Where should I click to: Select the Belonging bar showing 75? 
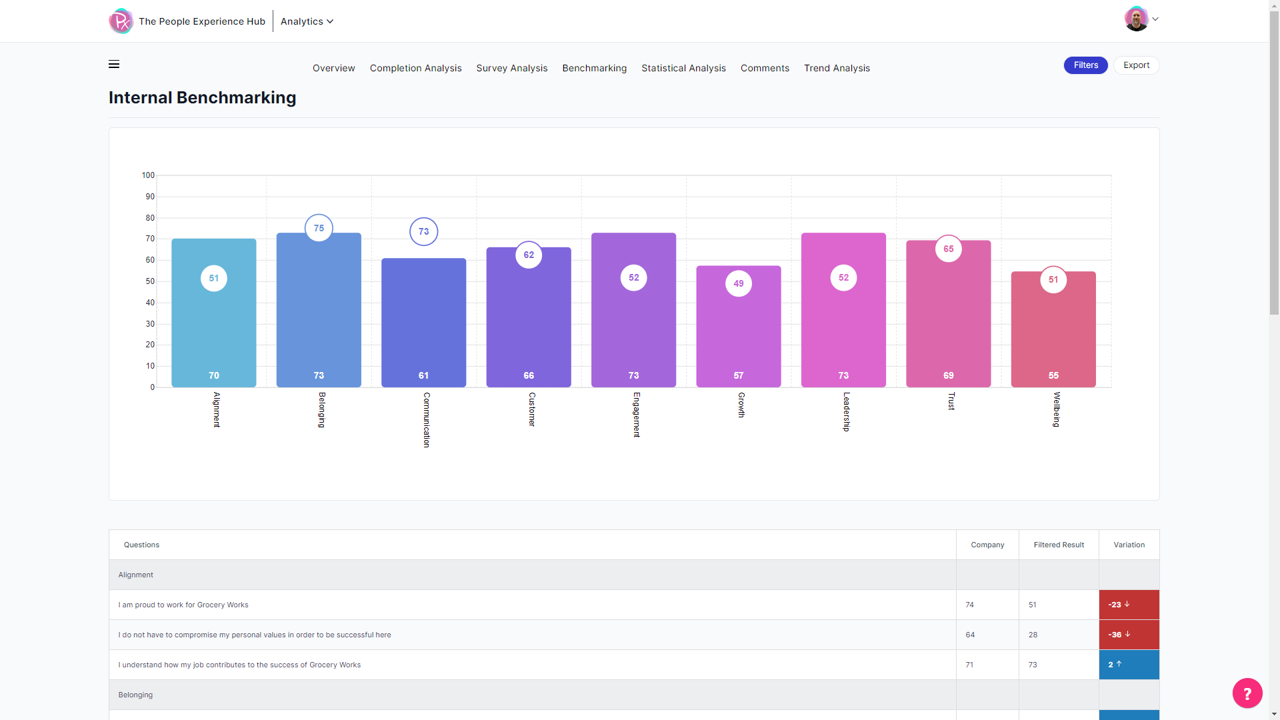click(318, 310)
